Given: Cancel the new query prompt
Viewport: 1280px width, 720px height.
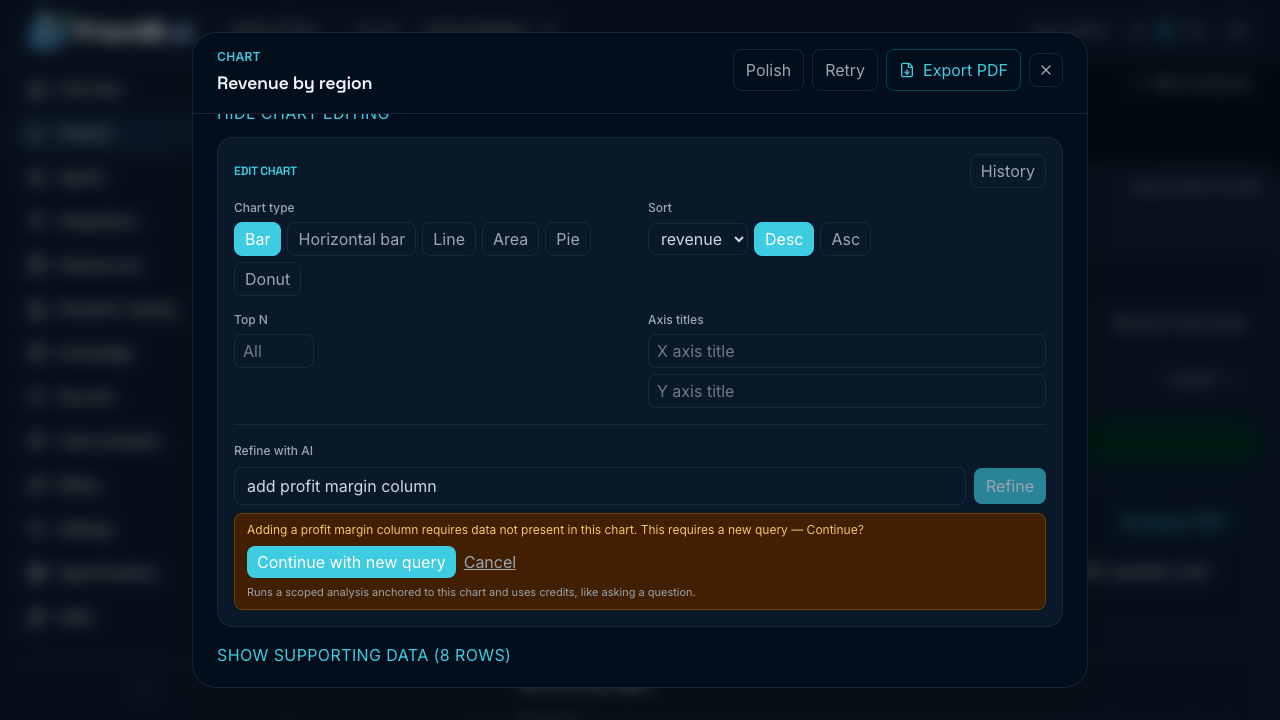Looking at the screenshot, I should pyautogui.click(x=490, y=562).
